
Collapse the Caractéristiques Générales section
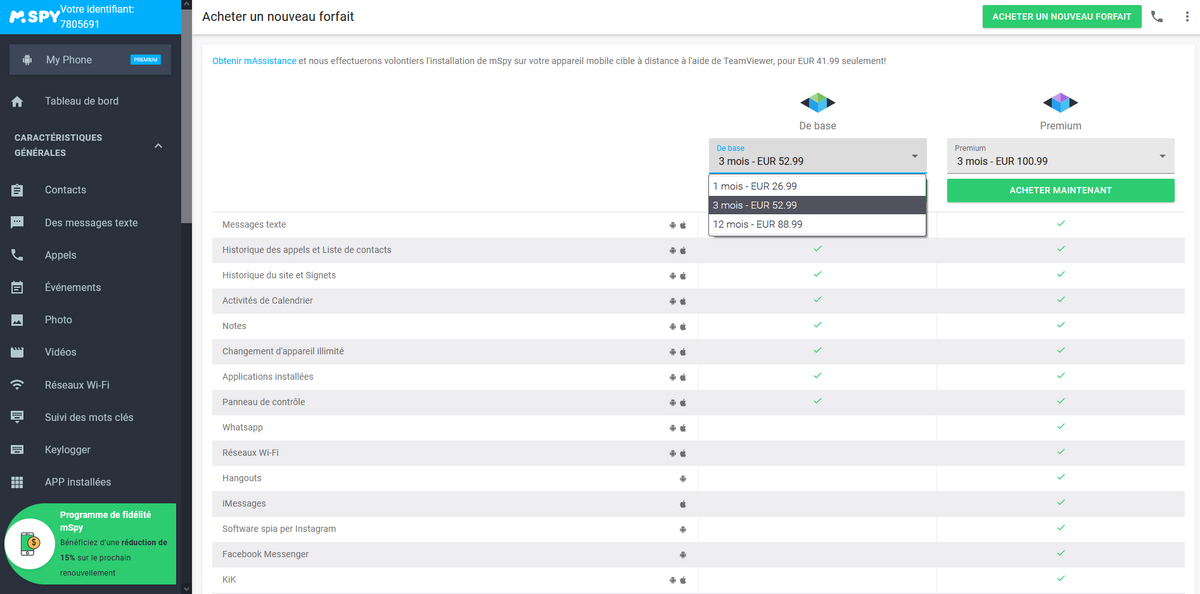(158, 146)
